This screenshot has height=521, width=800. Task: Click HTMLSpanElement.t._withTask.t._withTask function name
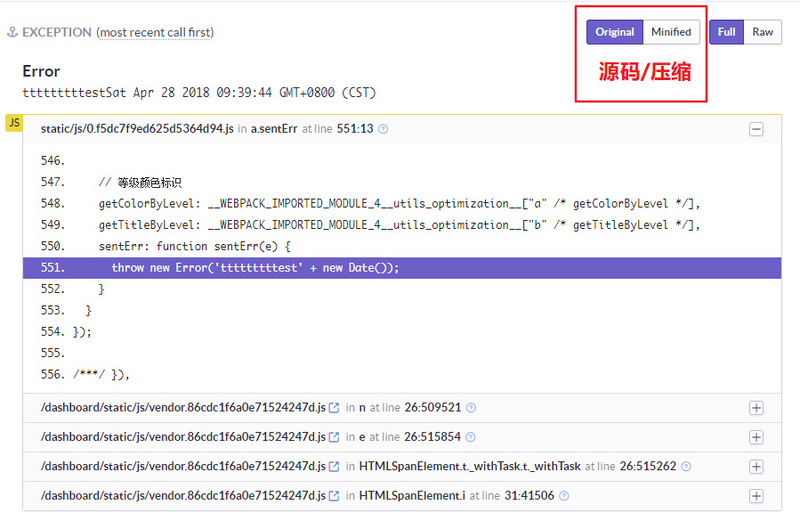(x=470, y=466)
